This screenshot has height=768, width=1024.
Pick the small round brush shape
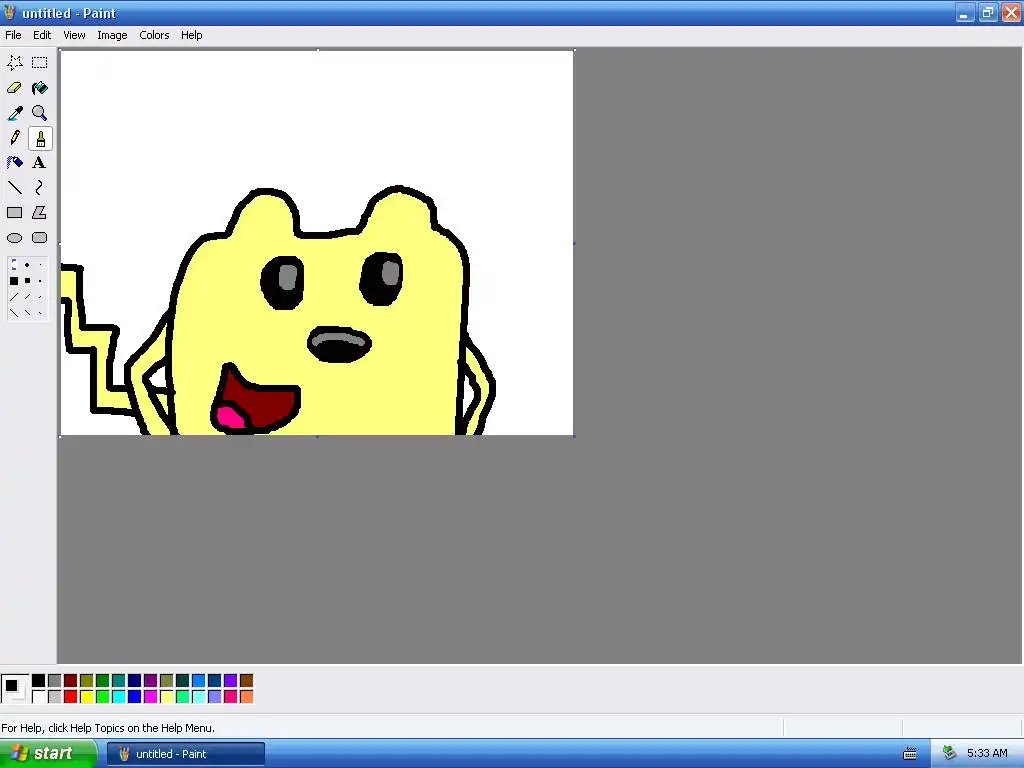(x=40, y=265)
